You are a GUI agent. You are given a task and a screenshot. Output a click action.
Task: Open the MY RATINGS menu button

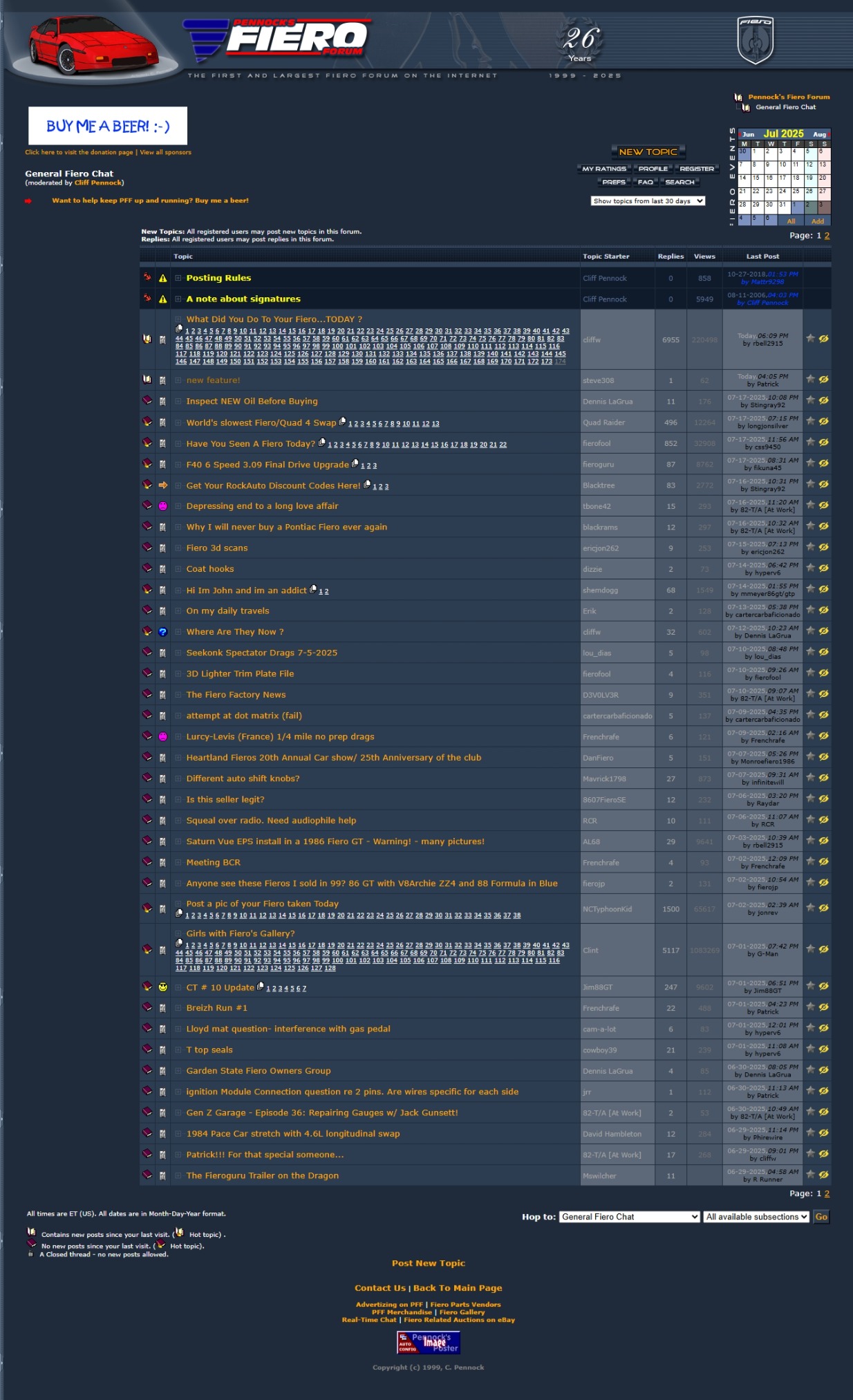[x=604, y=169]
